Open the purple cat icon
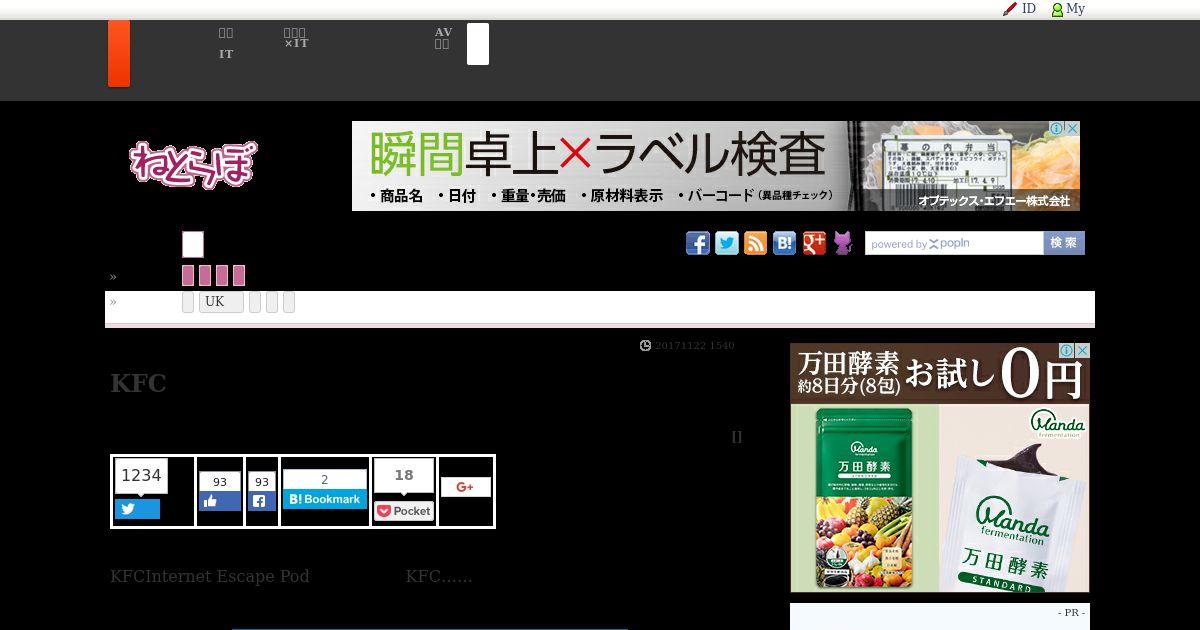Viewport: 1200px width, 630px height. (x=843, y=243)
